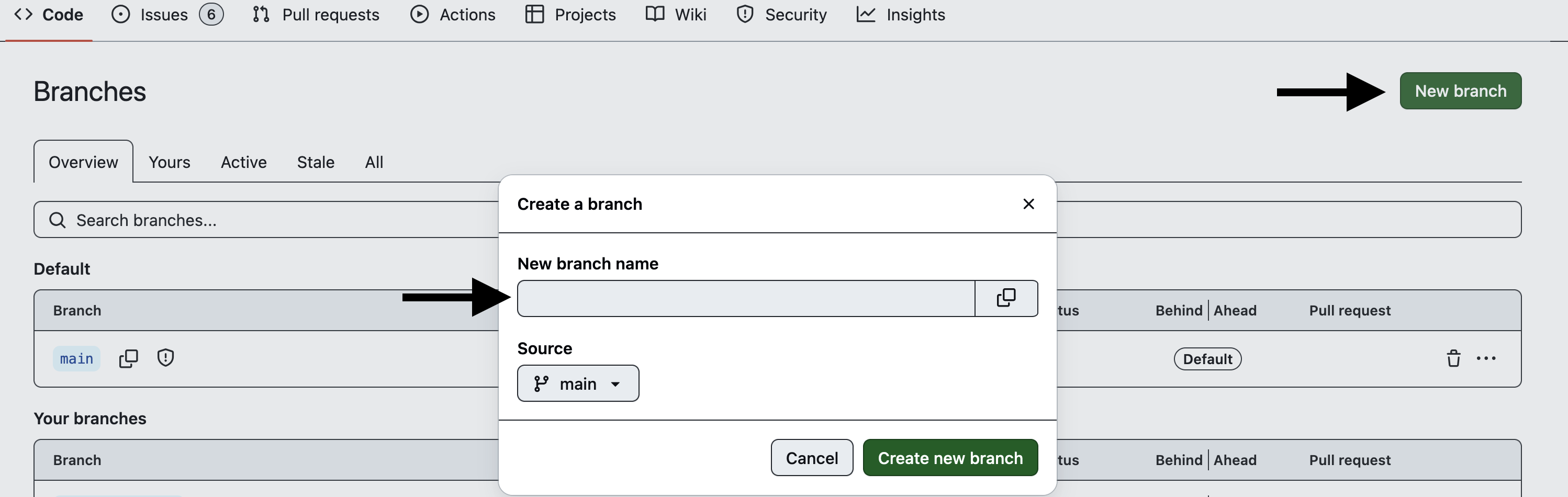Cancel the branch creation dialog
This screenshot has width=1568, height=497.
811,457
